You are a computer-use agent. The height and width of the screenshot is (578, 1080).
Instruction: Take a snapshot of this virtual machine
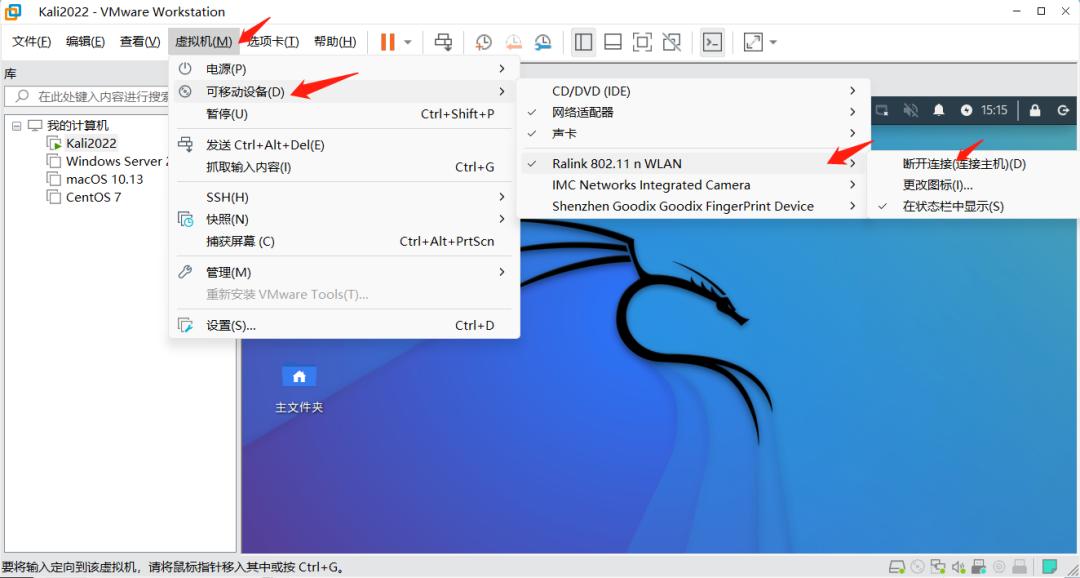483,42
